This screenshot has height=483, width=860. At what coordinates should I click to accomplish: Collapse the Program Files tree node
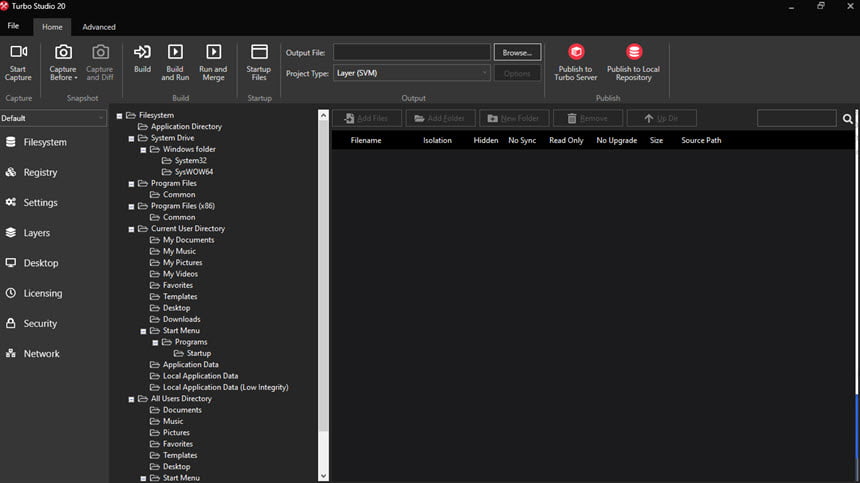click(131, 184)
